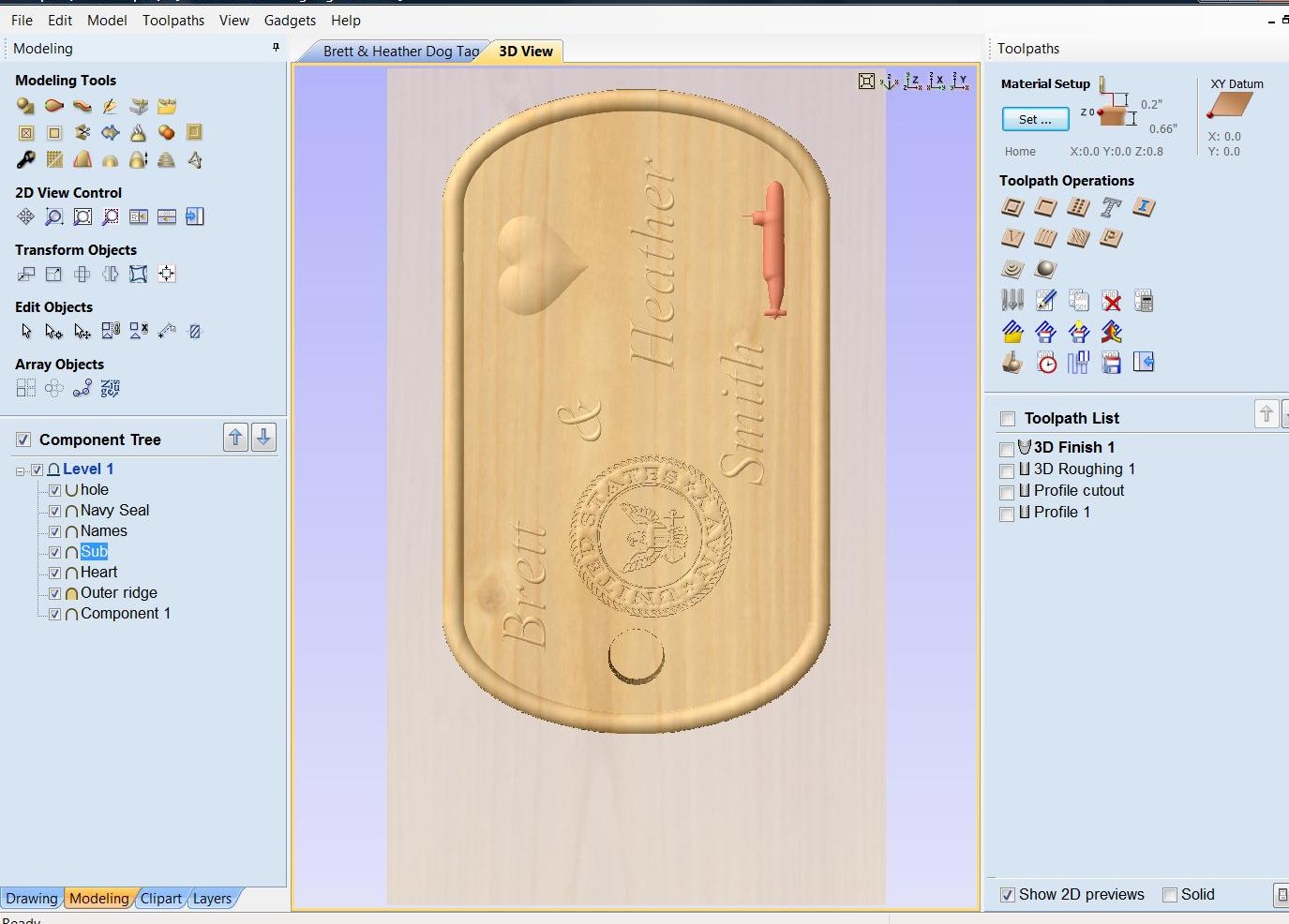1289x924 pixels.
Task: Open the Quick Engrave T icon
Action: click(1111, 207)
